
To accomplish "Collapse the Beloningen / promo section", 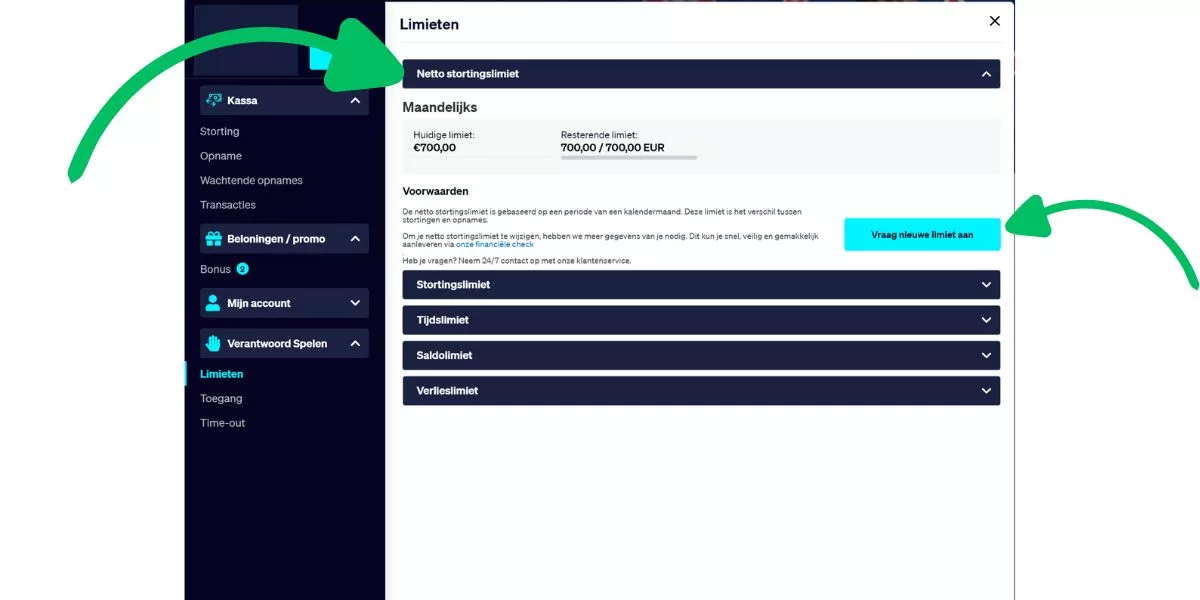I will [355, 239].
